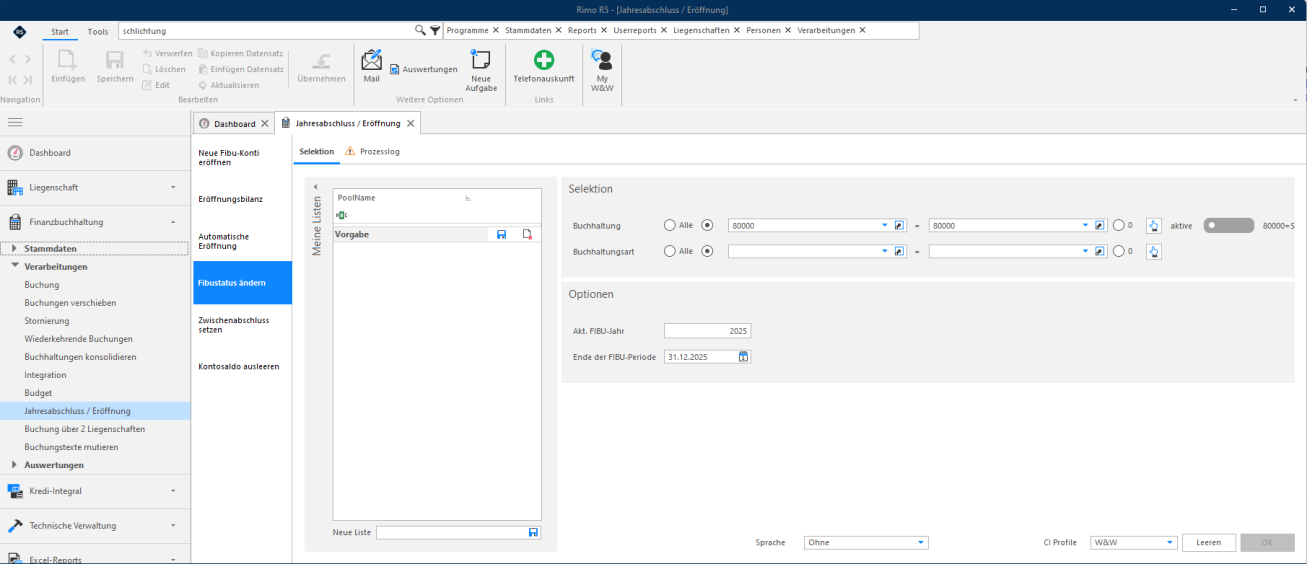1307x564 pixels.
Task: Switch to Tools ribbon tab
Action: 98,32
